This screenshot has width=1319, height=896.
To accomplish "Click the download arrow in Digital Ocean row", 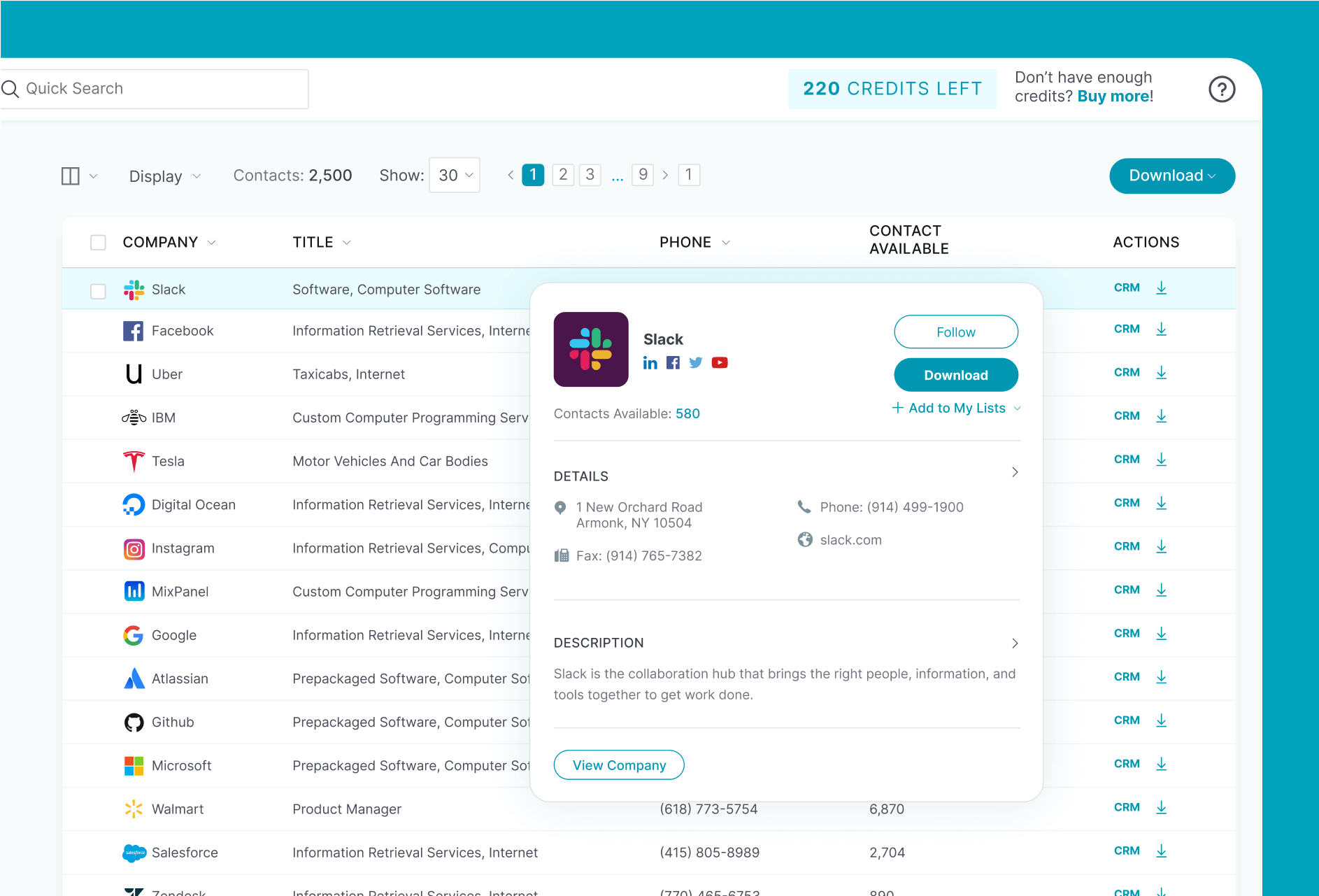I will tap(1161, 502).
